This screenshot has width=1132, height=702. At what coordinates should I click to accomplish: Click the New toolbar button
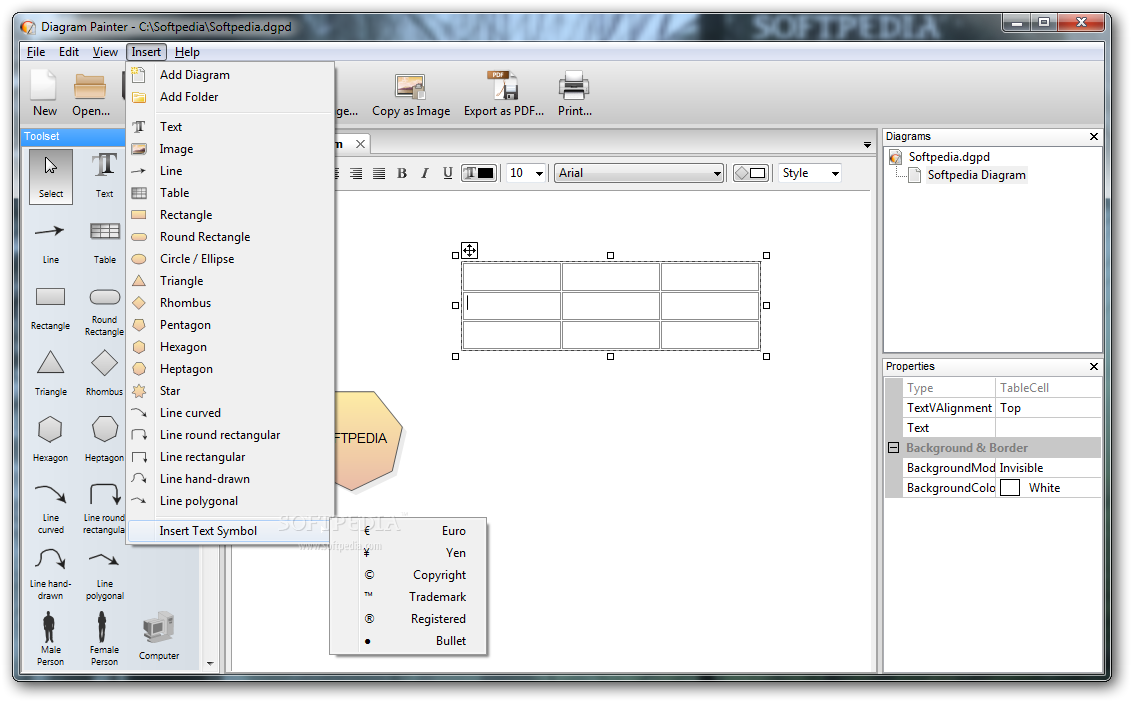[45, 94]
